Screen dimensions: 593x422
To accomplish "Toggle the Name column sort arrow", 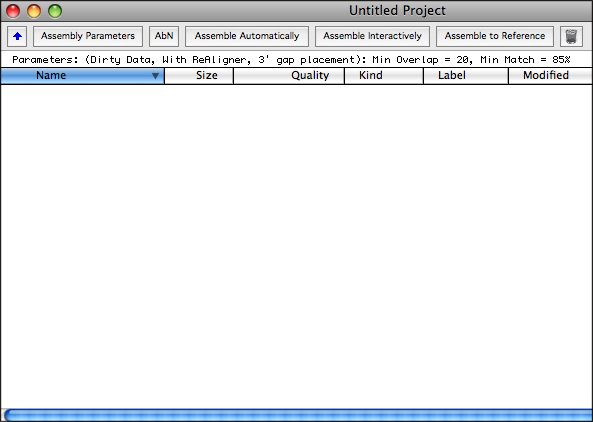I will click(x=155, y=76).
